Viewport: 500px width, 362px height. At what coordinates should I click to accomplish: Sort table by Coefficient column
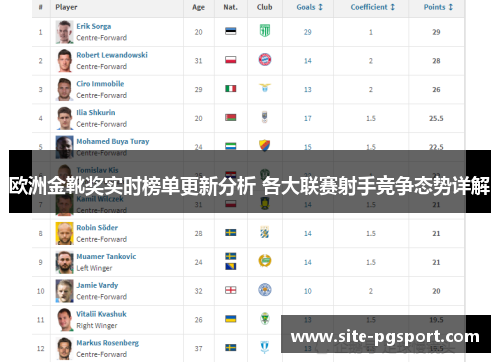[373, 7]
